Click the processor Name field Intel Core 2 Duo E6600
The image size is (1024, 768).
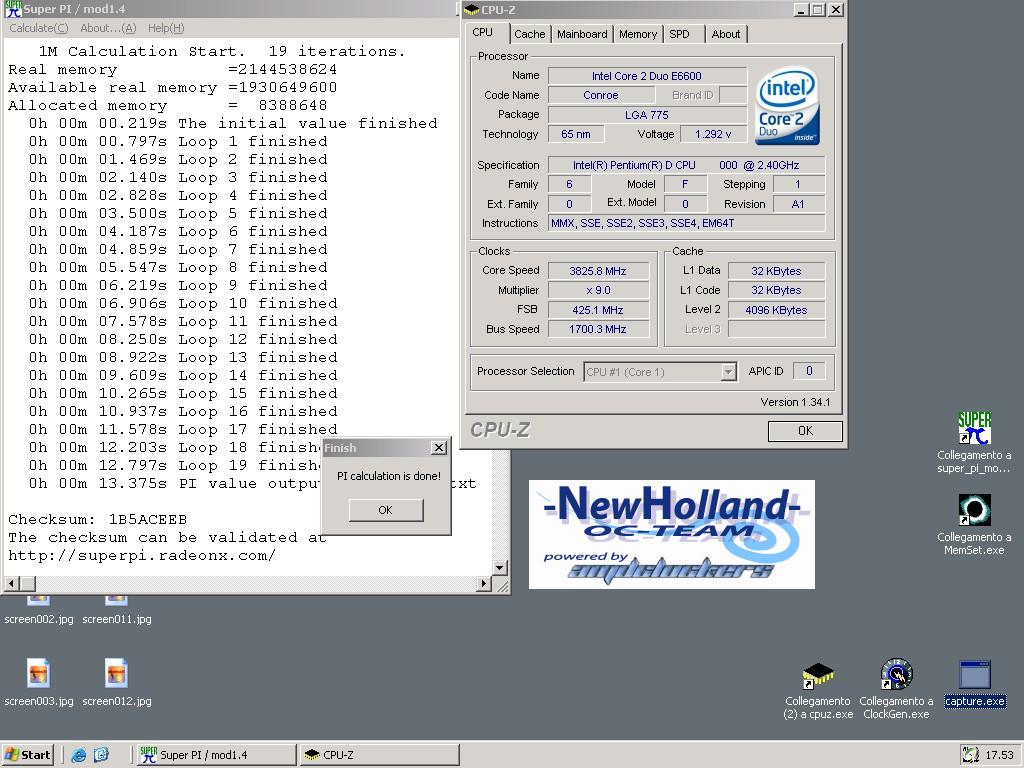pyautogui.click(x=647, y=76)
